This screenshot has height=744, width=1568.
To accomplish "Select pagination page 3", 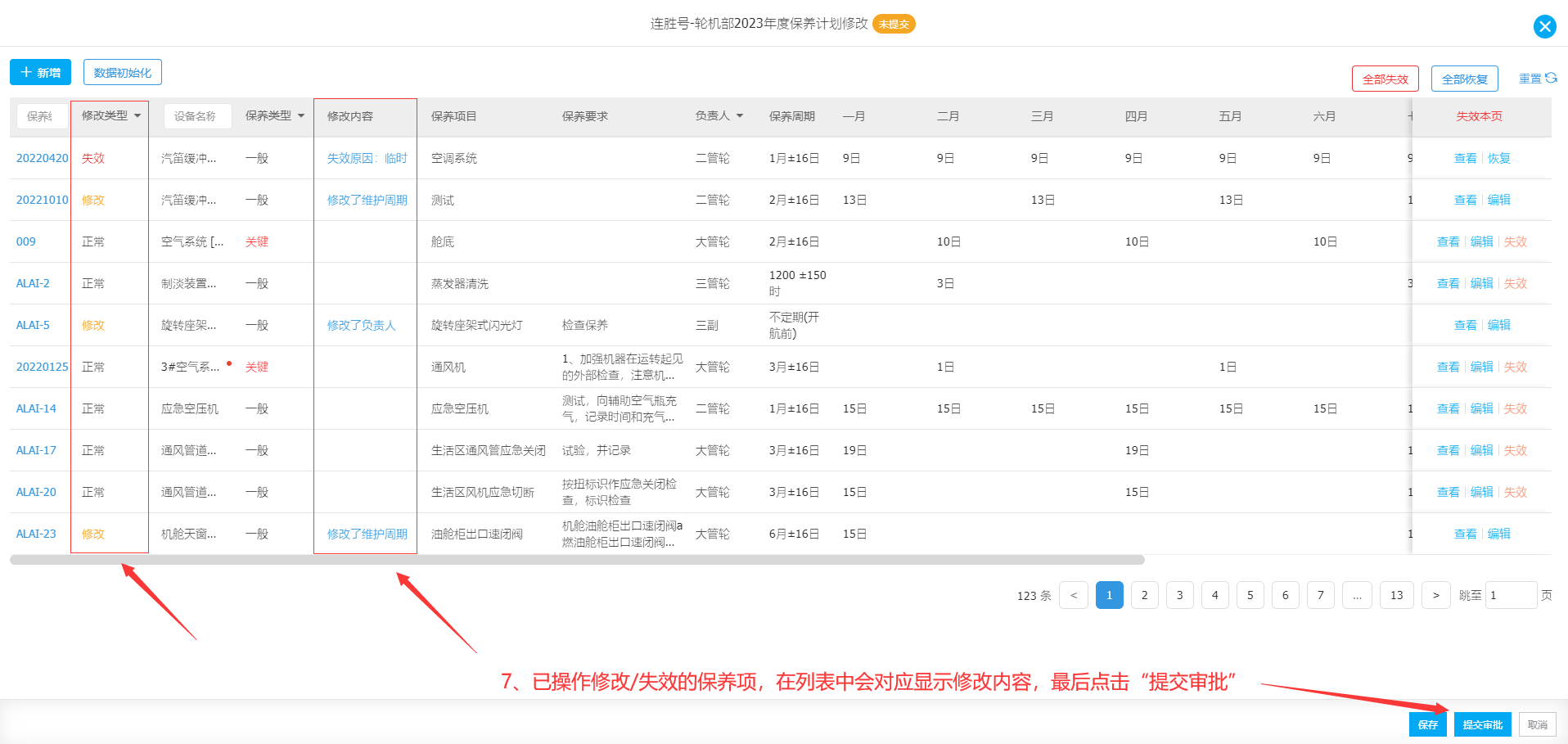I will (x=1179, y=595).
